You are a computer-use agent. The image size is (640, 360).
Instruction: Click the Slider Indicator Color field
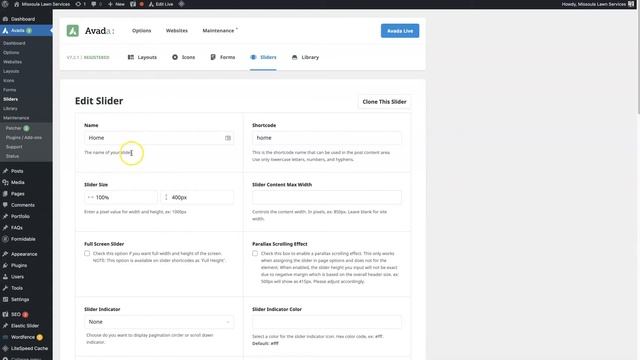pyautogui.click(x=327, y=322)
